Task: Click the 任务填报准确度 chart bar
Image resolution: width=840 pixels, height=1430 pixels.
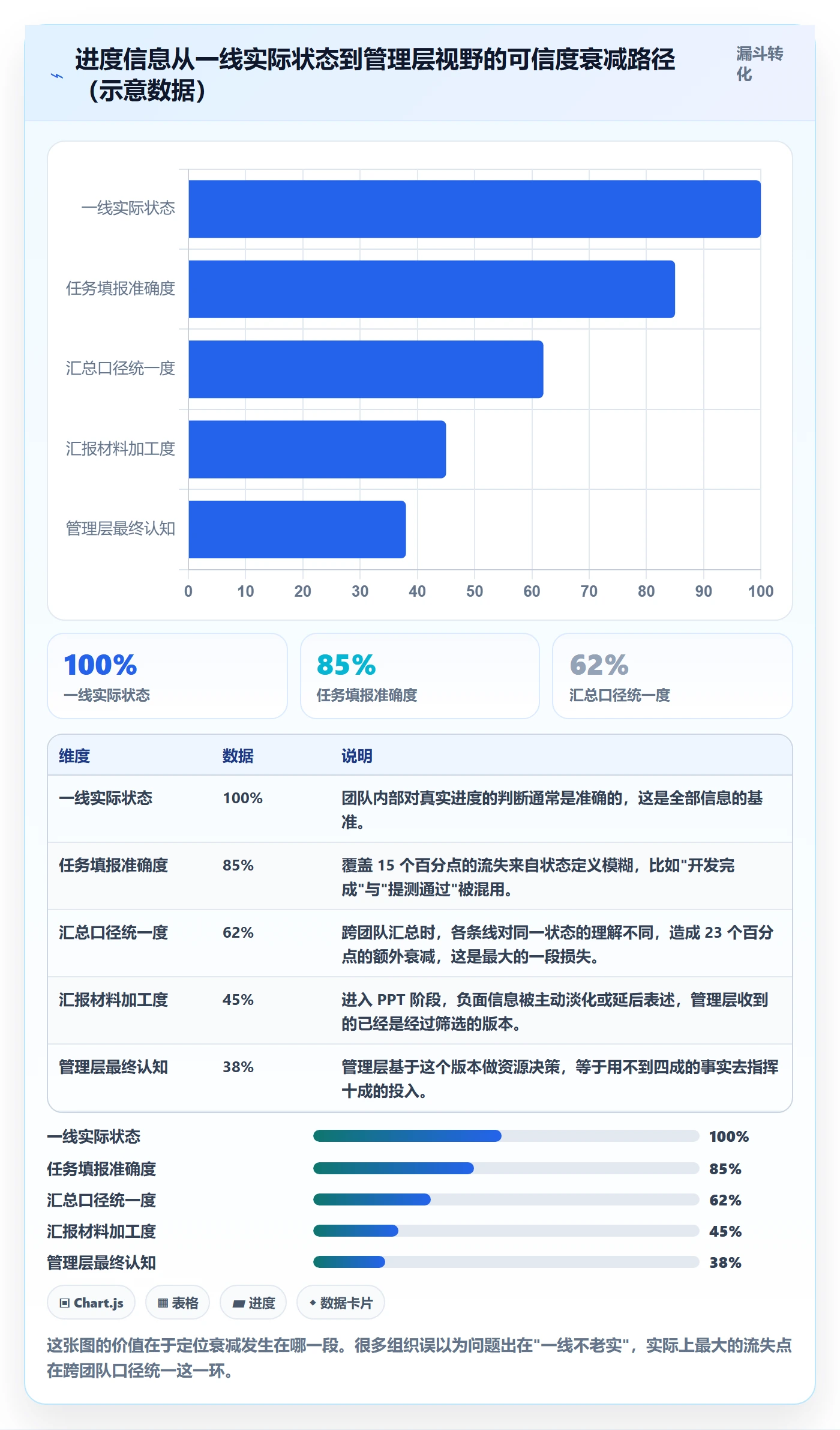Action: click(432, 289)
